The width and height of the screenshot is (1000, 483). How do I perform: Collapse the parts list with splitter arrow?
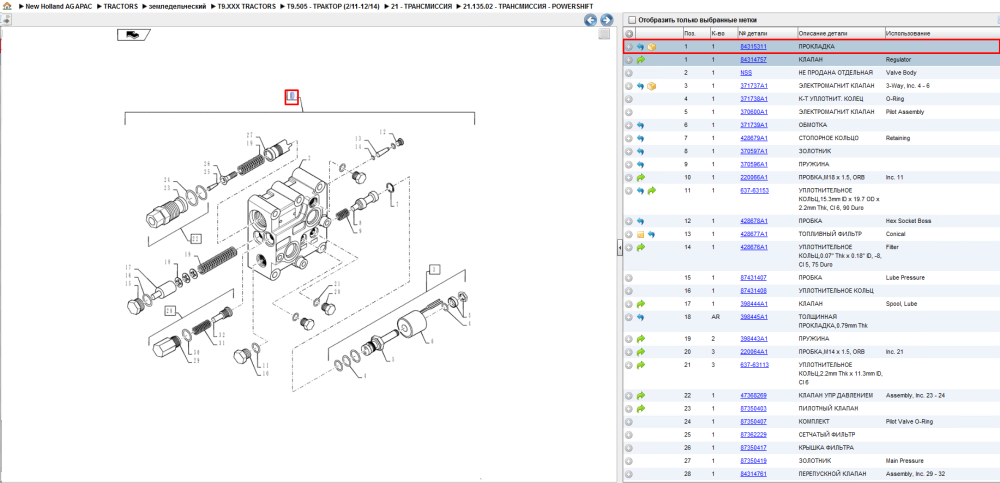pos(620,249)
